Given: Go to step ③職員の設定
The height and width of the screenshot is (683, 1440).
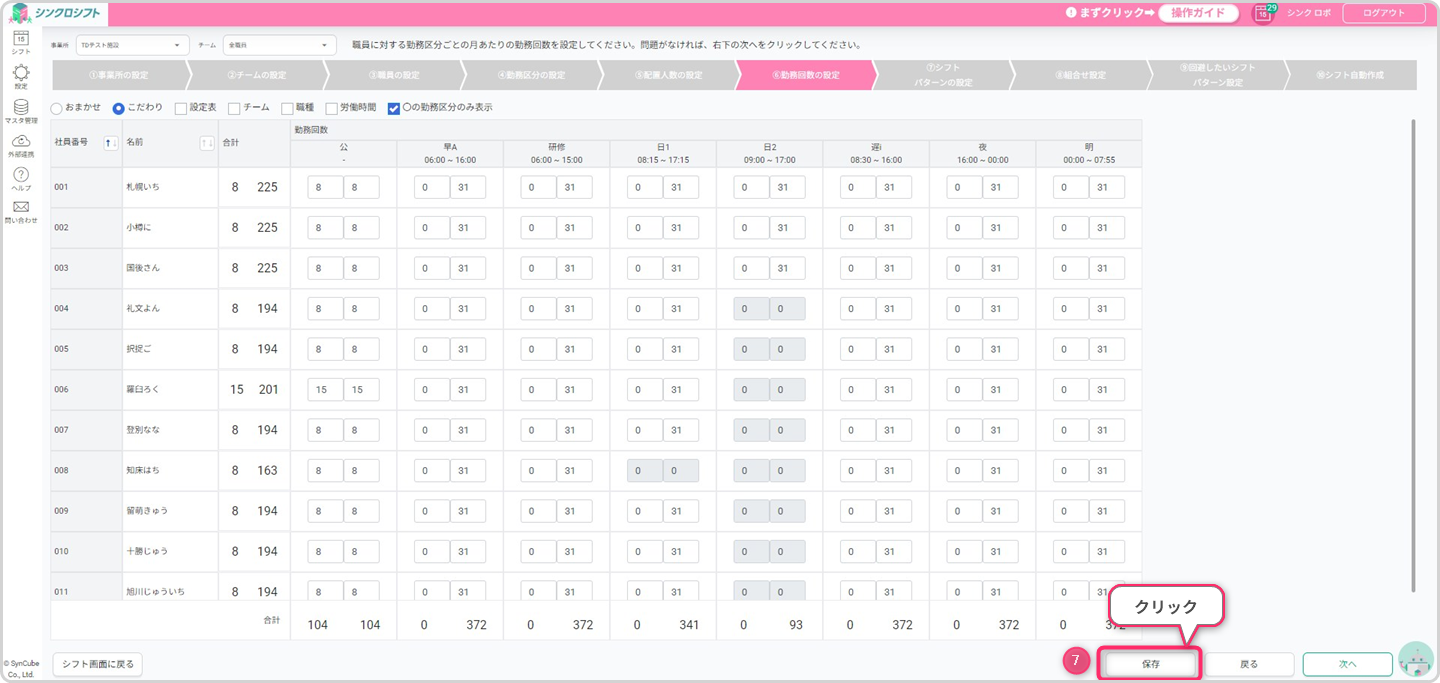Looking at the screenshot, I should click(x=393, y=75).
